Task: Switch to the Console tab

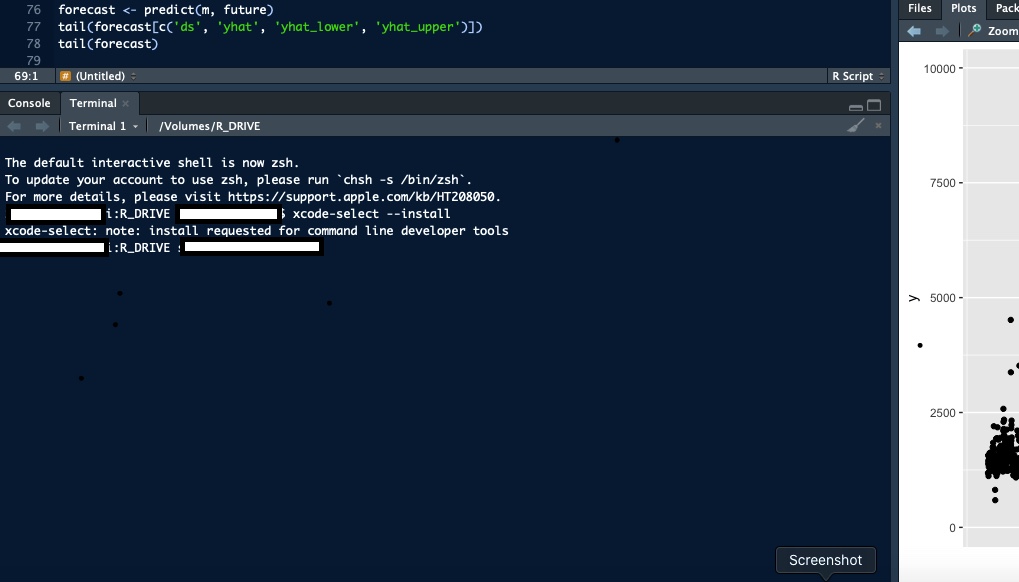Action: [29, 103]
